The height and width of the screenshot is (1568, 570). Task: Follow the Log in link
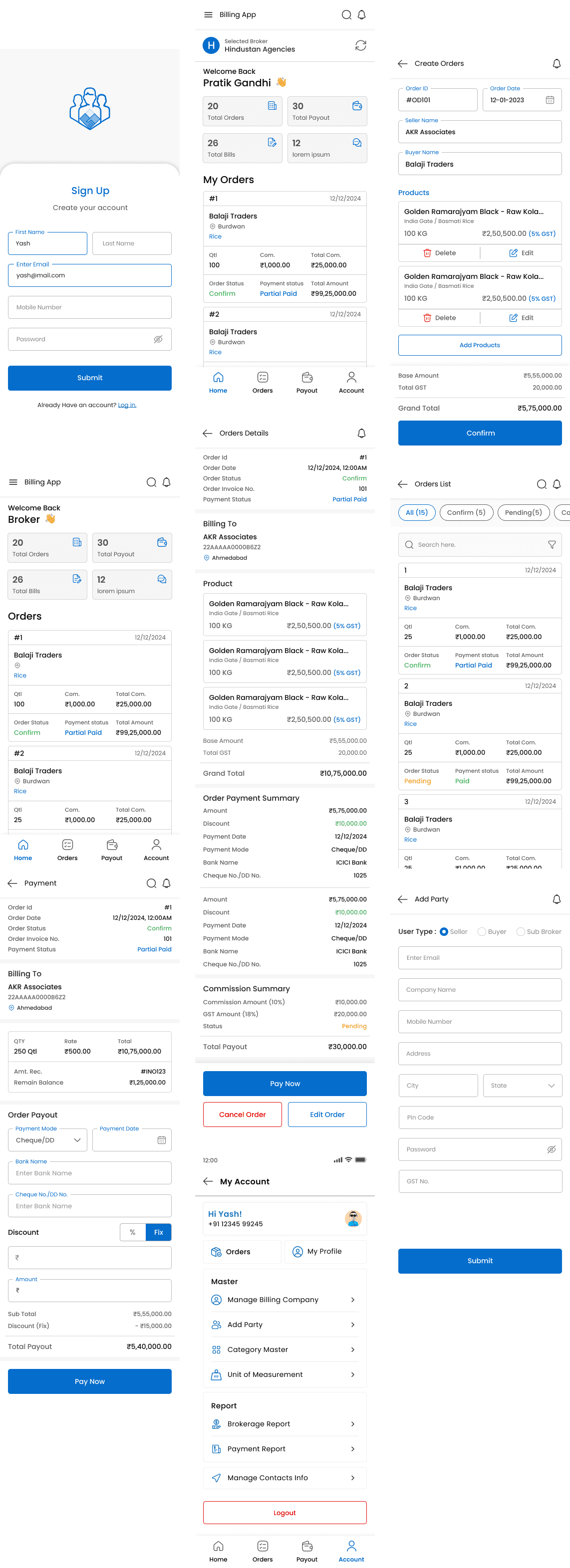(127, 406)
